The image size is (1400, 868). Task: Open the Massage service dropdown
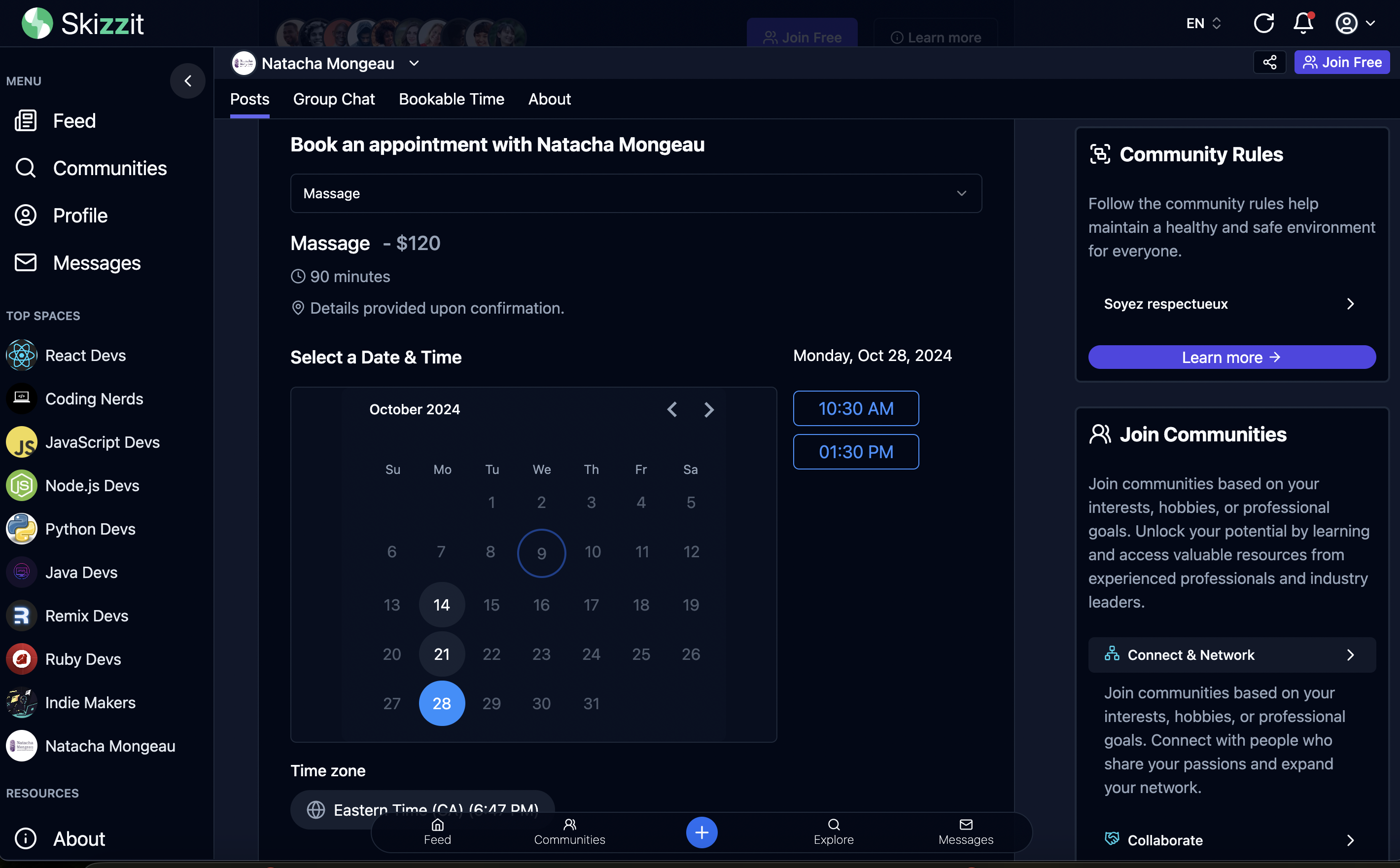636,193
